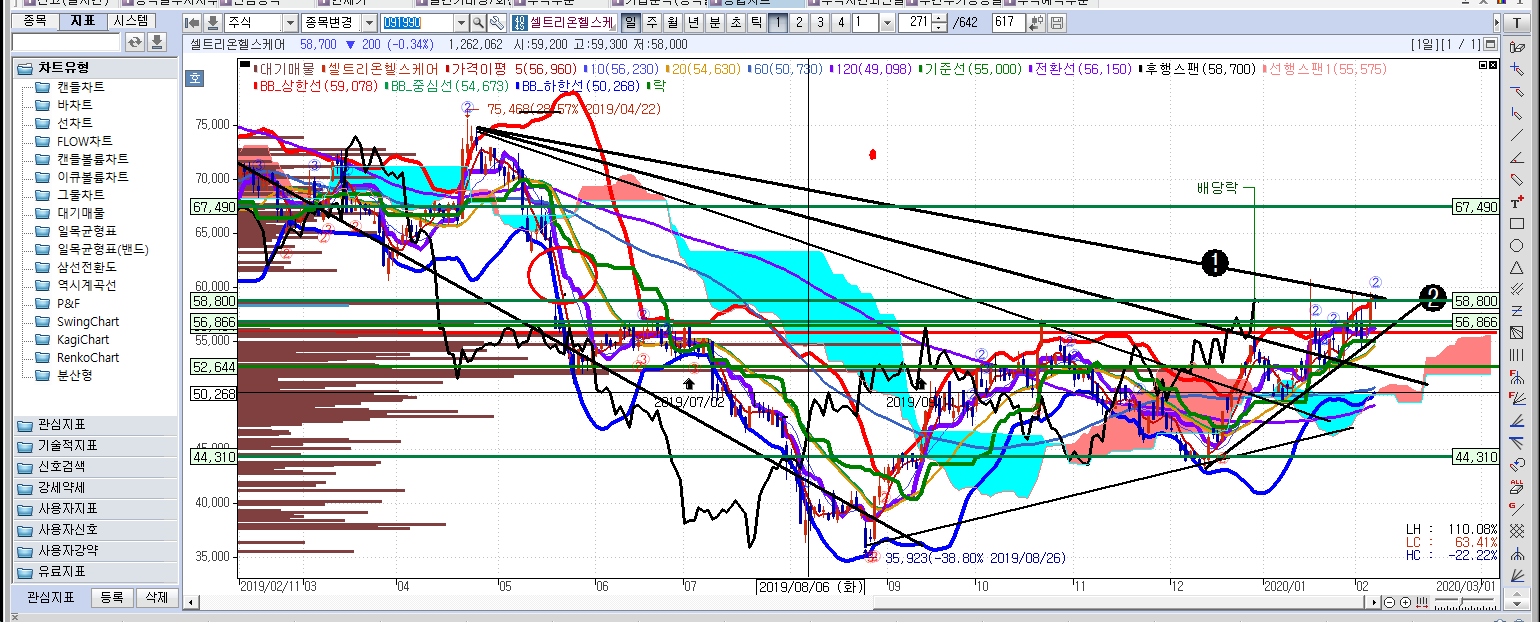This screenshot has width=1540, height=622.
Task: Click the T button atop drawing toolbar
Action: pos(1517,22)
